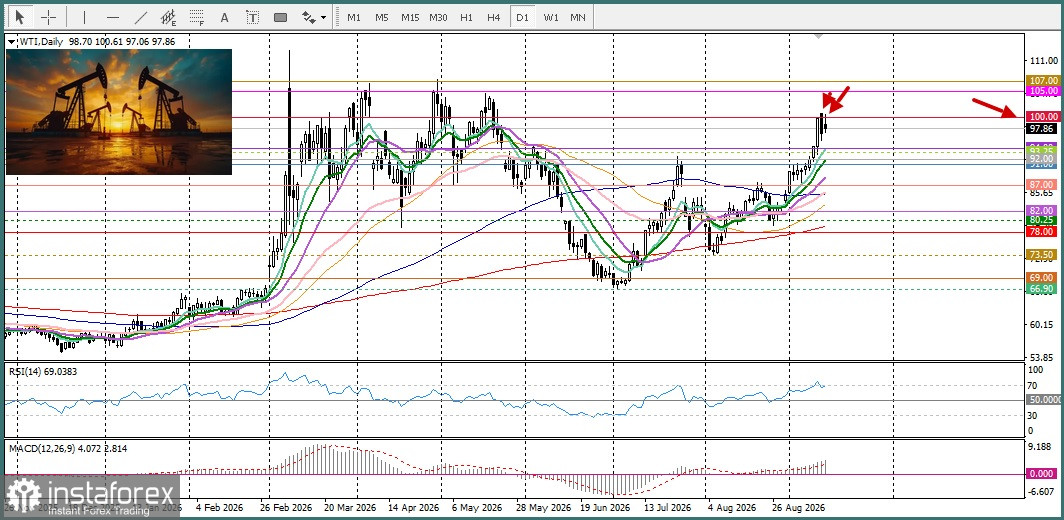Switch to M1 timeframe
The image size is (1064, 520).
click(354, 17)
